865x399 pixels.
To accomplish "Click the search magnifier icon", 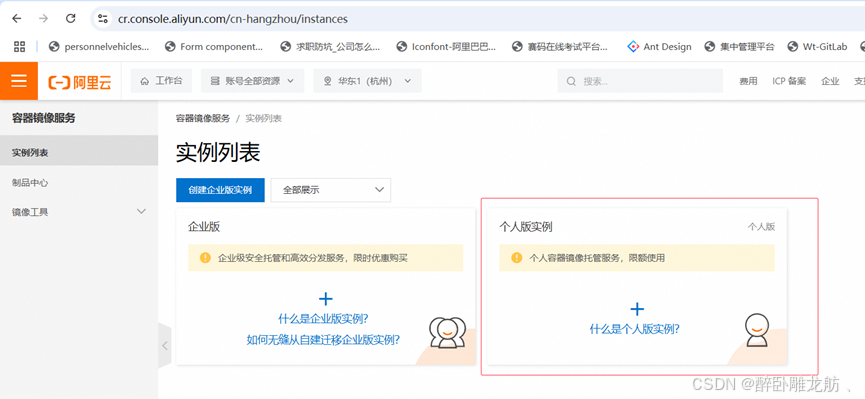I will 572,82.
